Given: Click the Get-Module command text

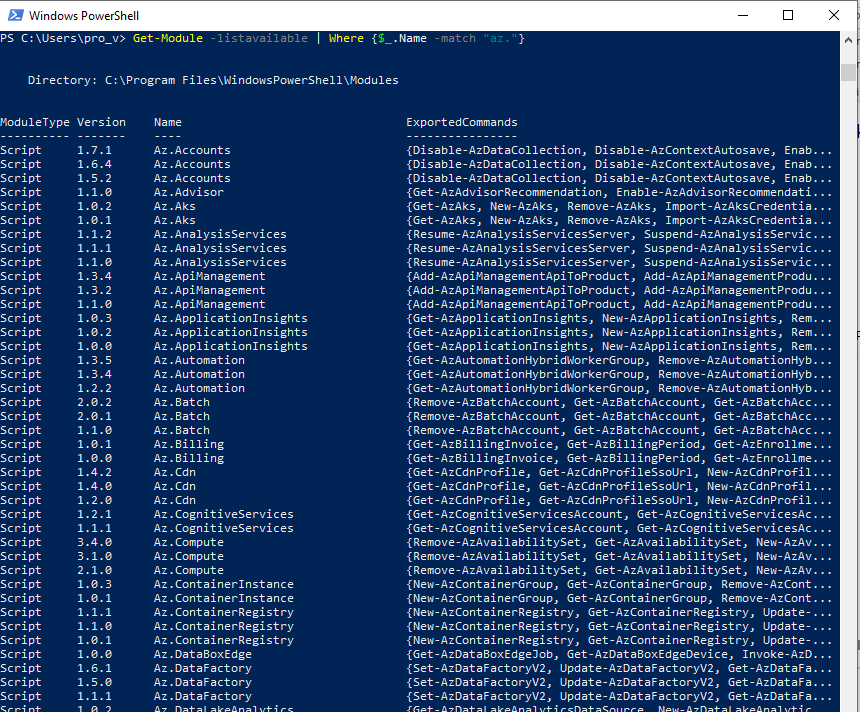Looking at the screenshot, I should 167,38.
